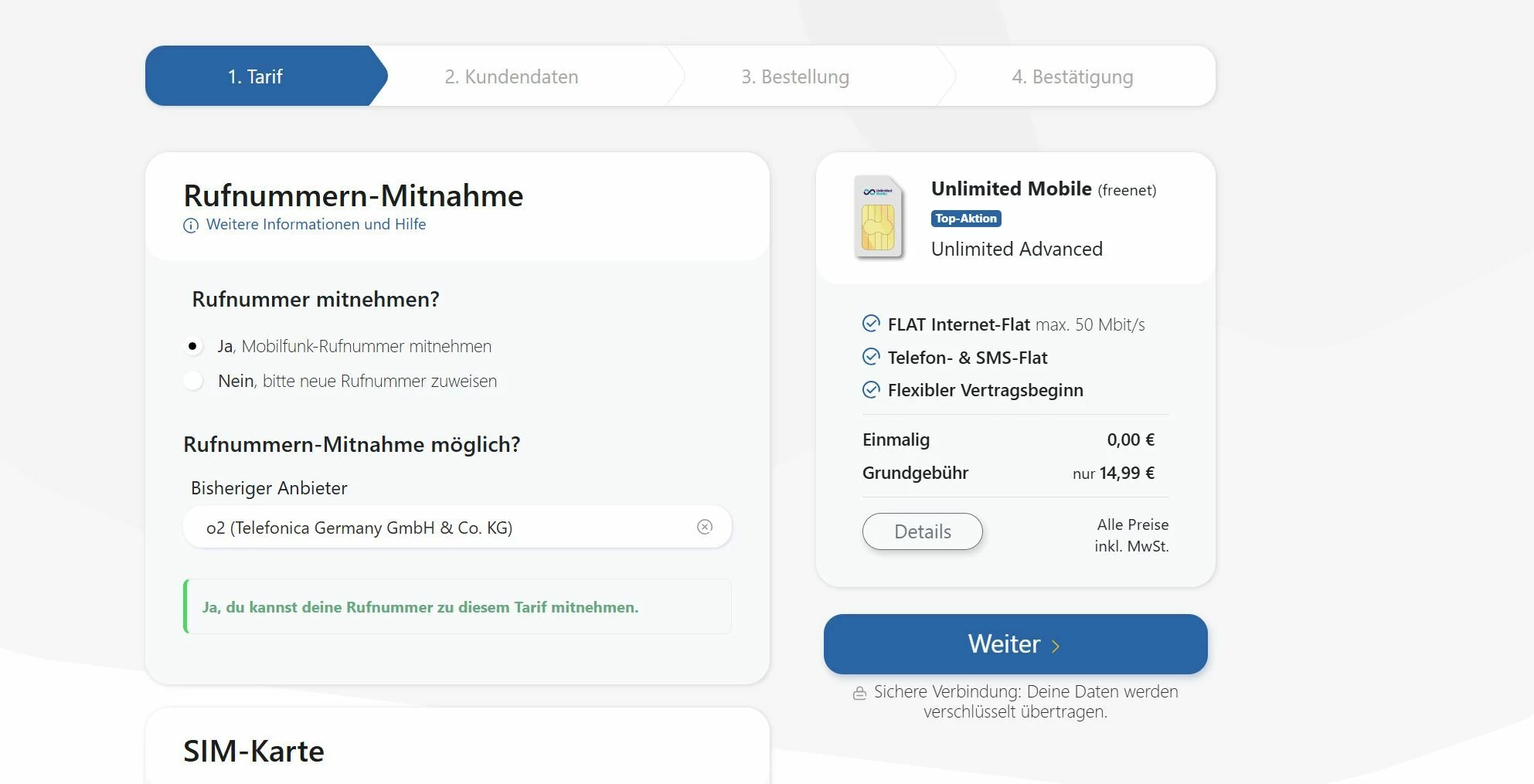
Task: Click the FLAT Internet-Flat max. 50 Mbit/s text
Action: [x=1016, y=324]
